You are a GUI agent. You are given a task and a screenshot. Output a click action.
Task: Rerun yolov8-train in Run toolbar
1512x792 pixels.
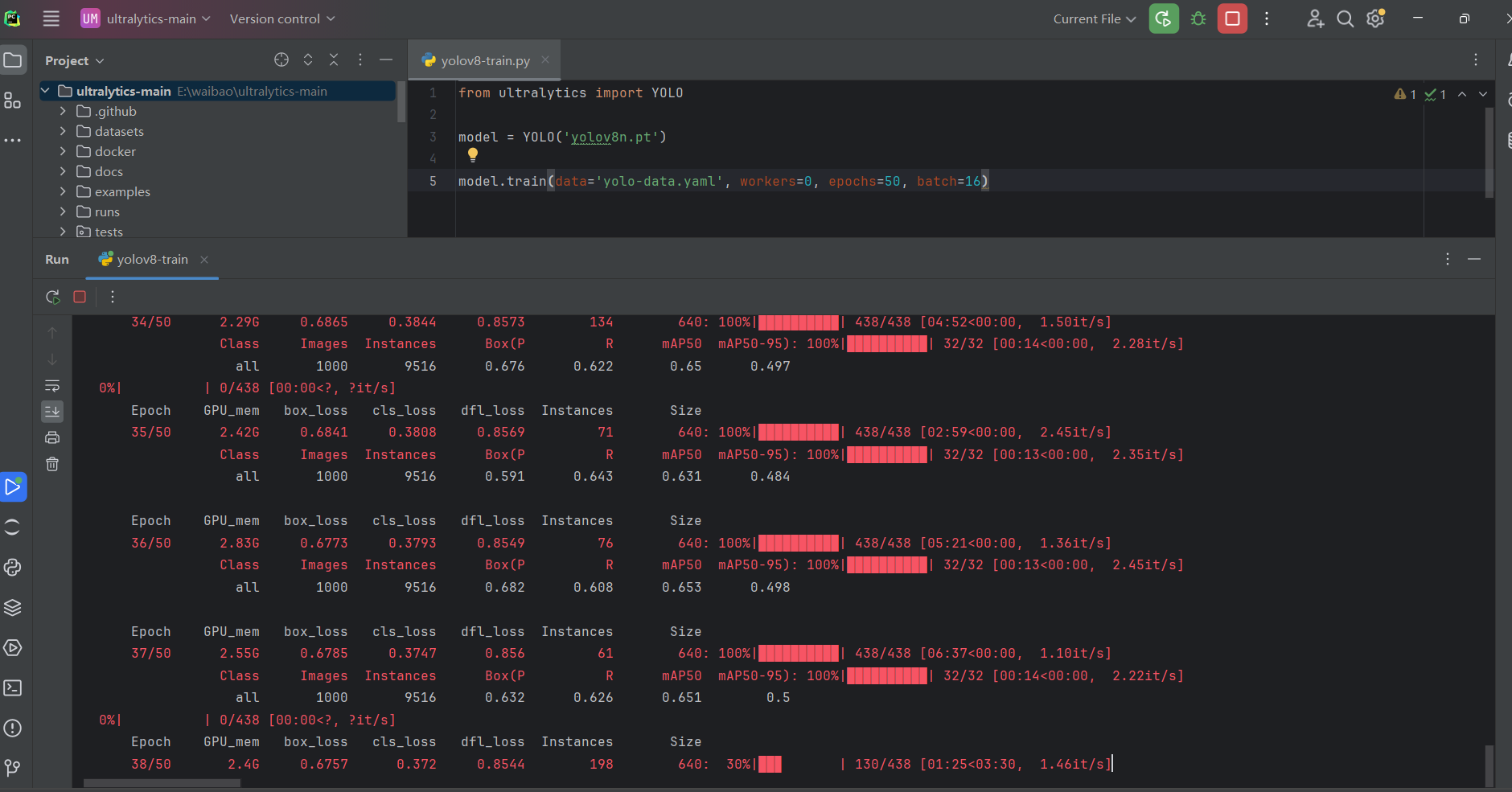pyautogui.click(x=53, y=297)
